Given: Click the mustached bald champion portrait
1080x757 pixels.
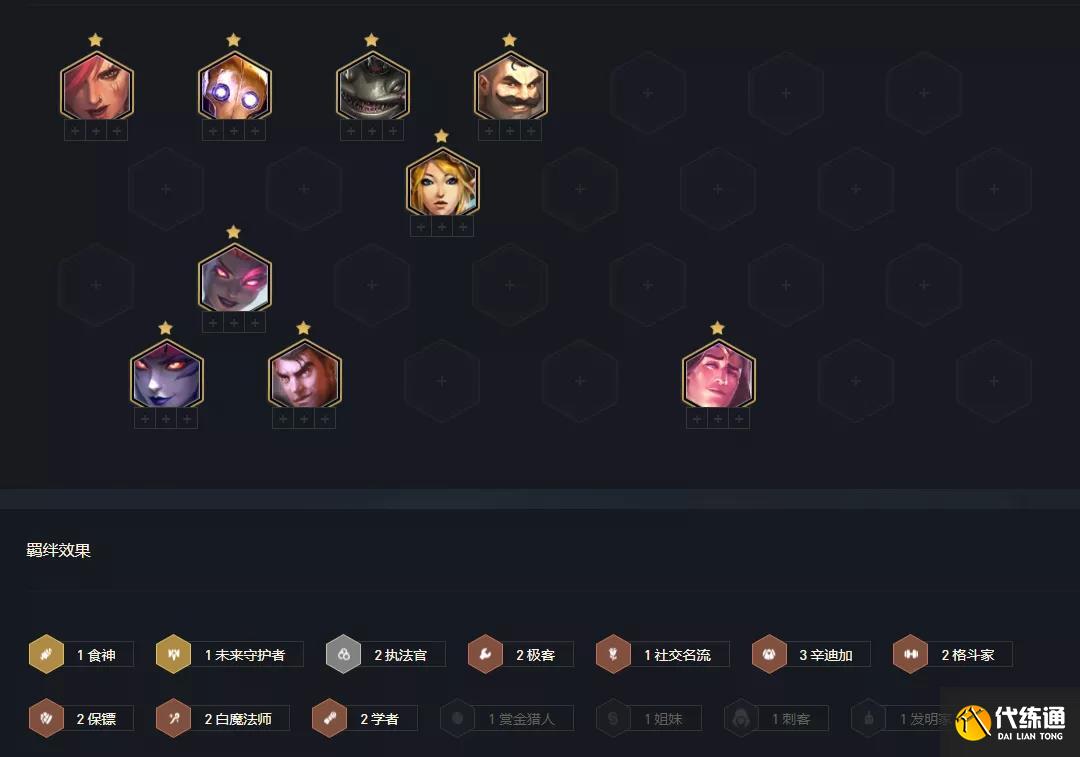Looking at the screenshot, I should [x=510, y=87].
